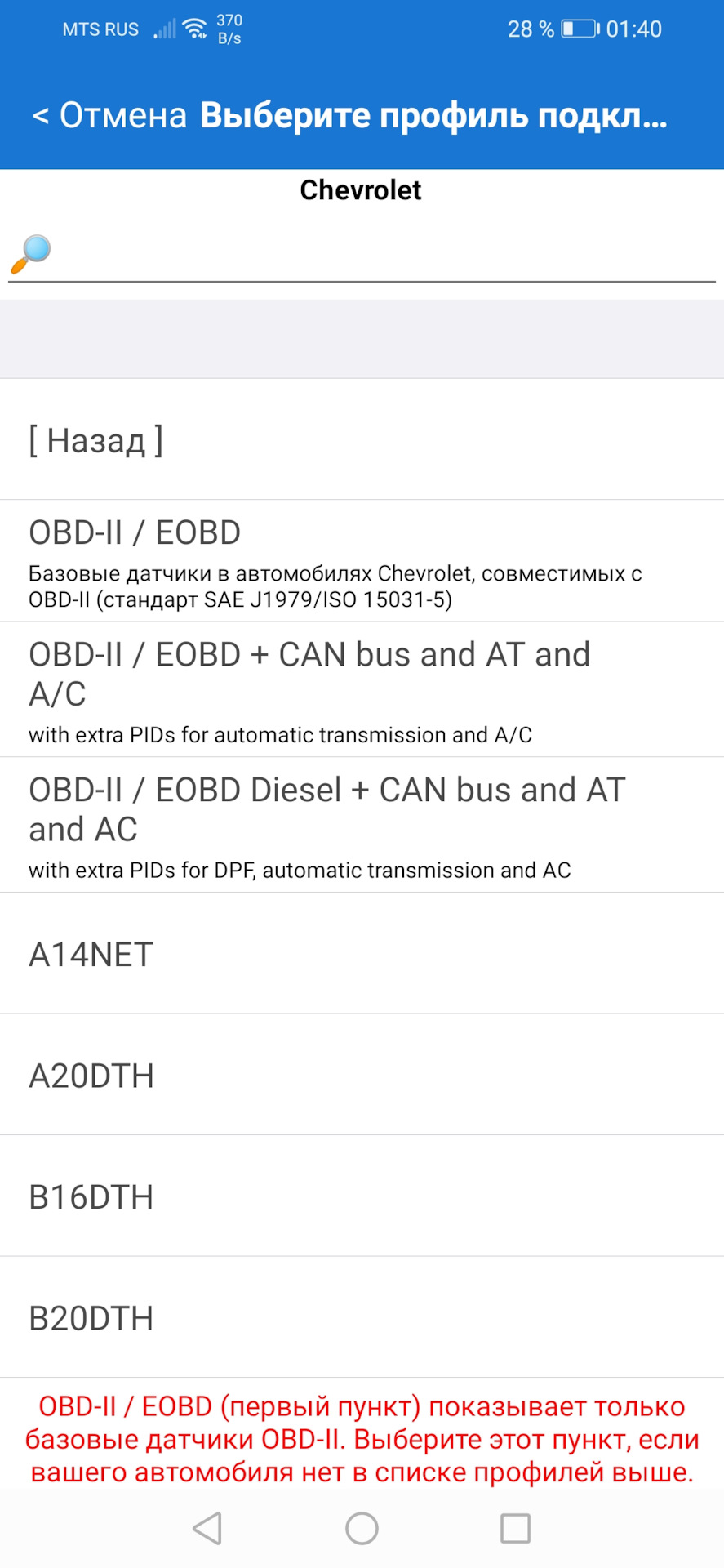This screenshot has width=724, height=1568.
Task: Tap the magnifying glass search icon
Action: pyautogui.click(x=31, y=254)
